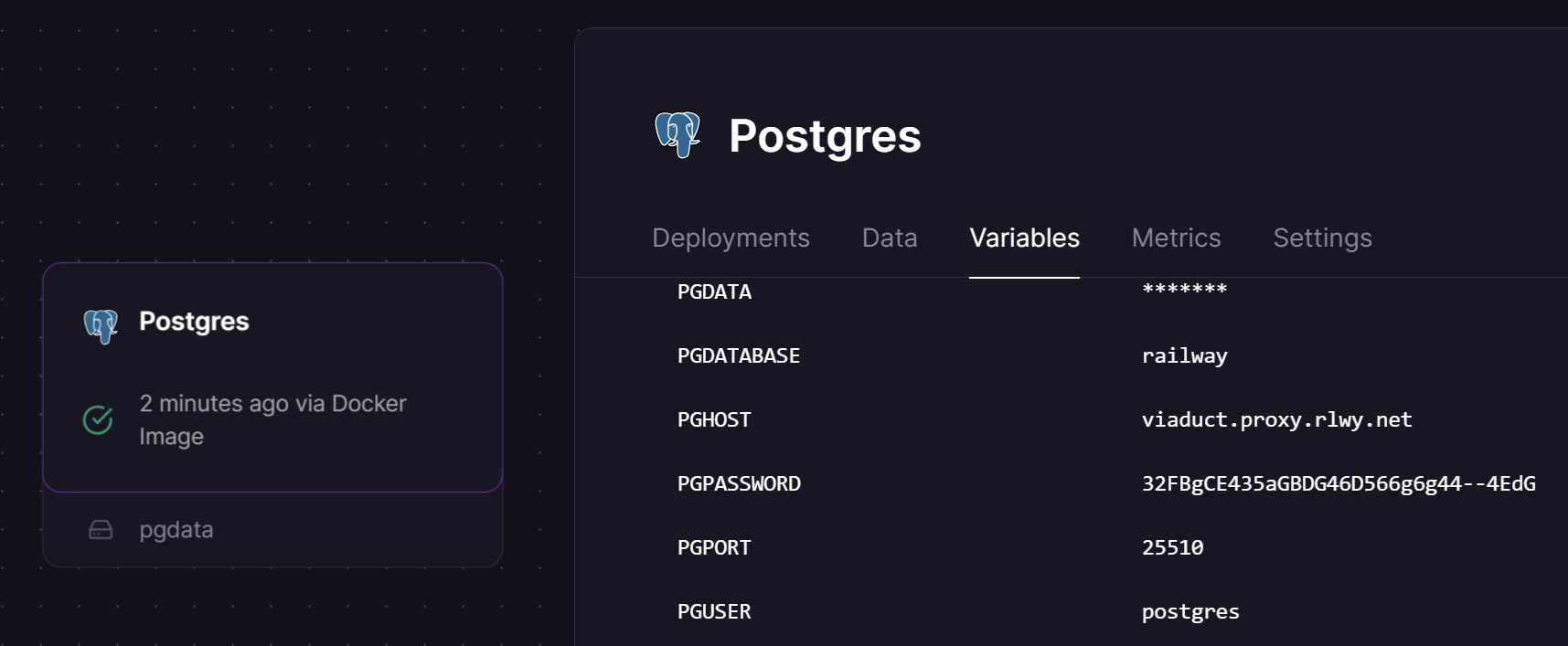Click the elephant icon on Postgres service card

click(101, 326)
